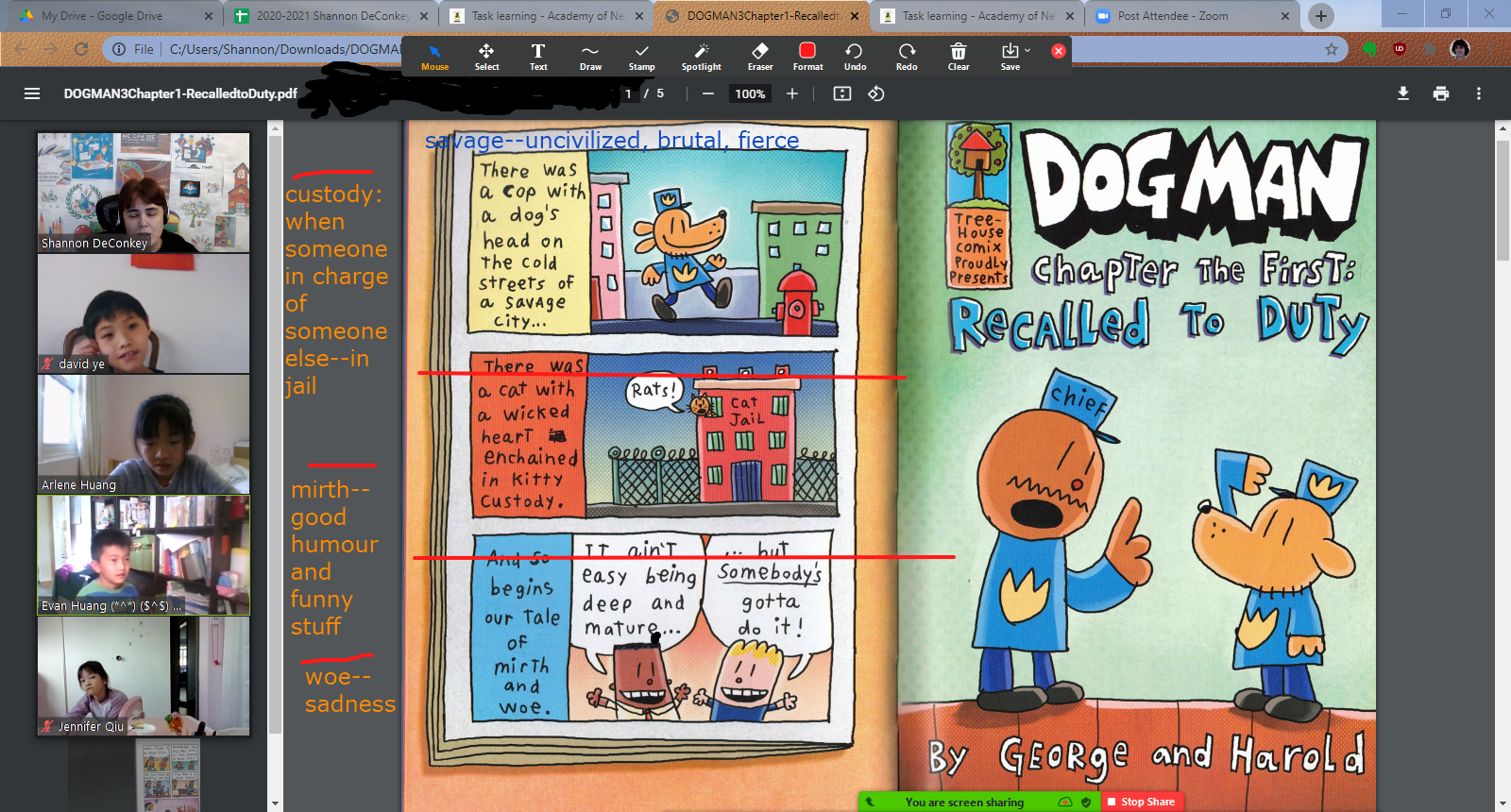Screen dimensions: 1511x812
Task: Bookmark this page with the star
Action: click(1332, 49)
